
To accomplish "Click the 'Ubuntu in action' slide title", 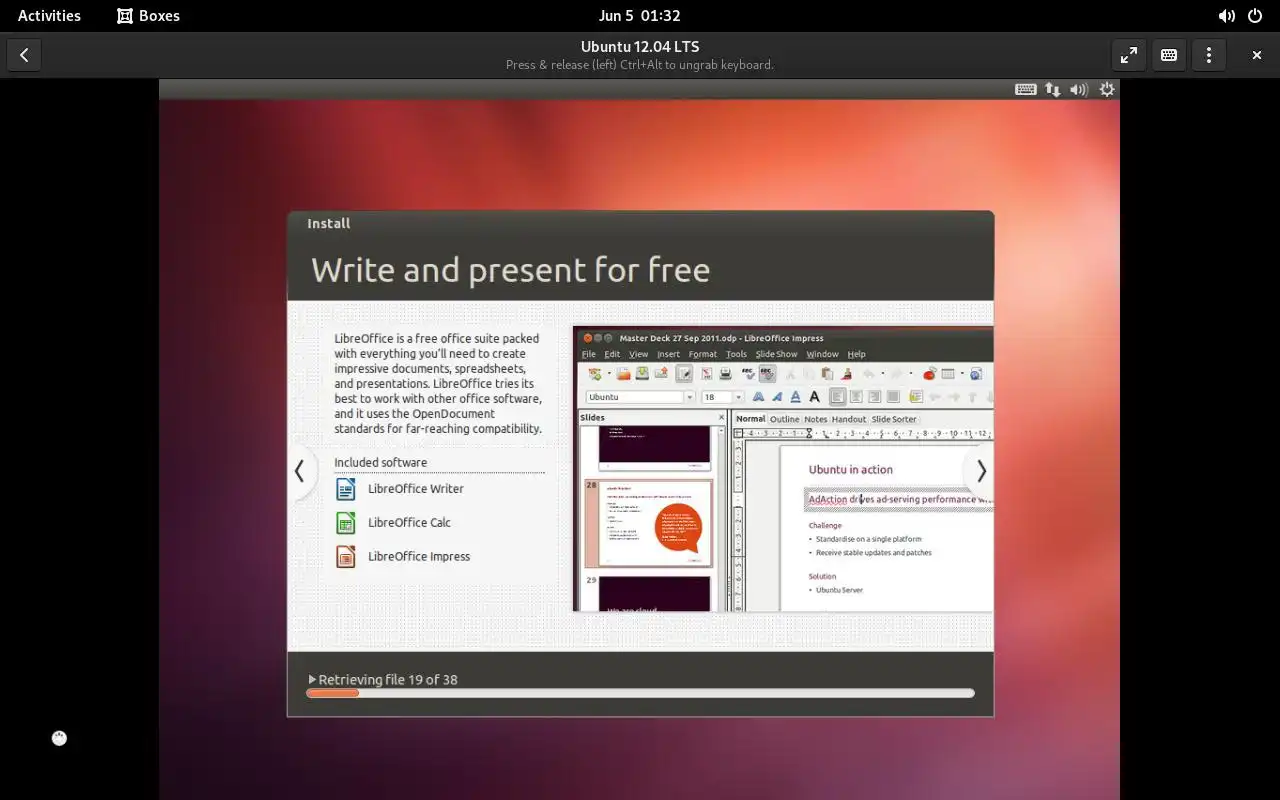I will [851, 469].
